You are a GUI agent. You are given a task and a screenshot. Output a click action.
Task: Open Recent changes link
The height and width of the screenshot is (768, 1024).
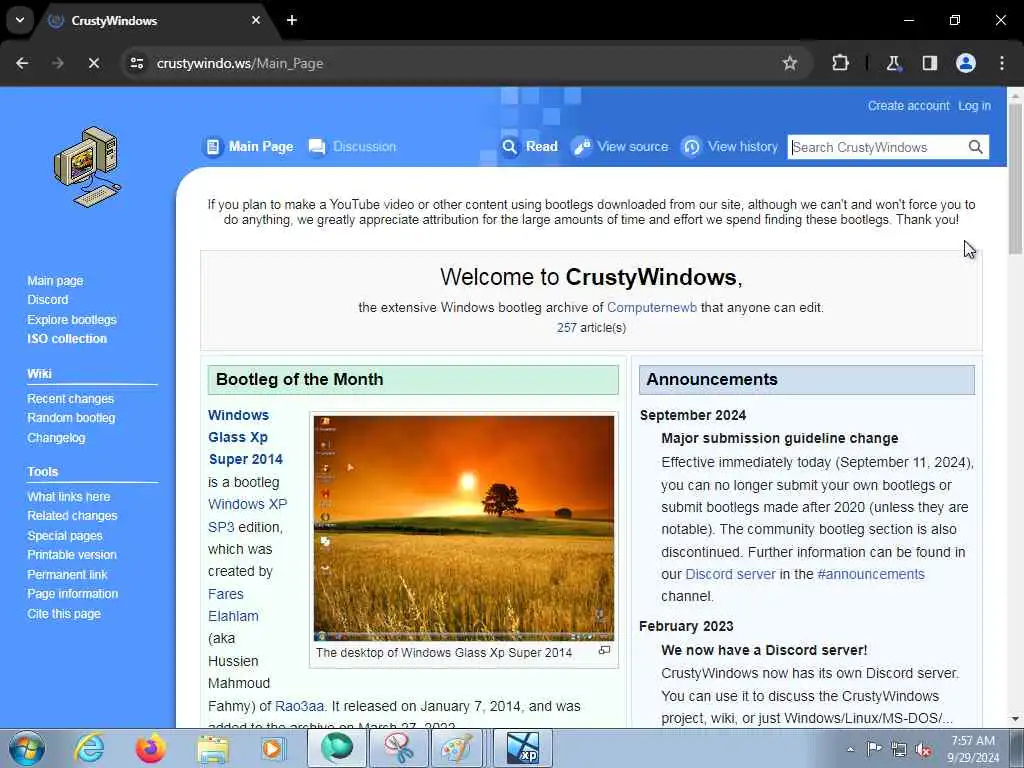[71, 398]
